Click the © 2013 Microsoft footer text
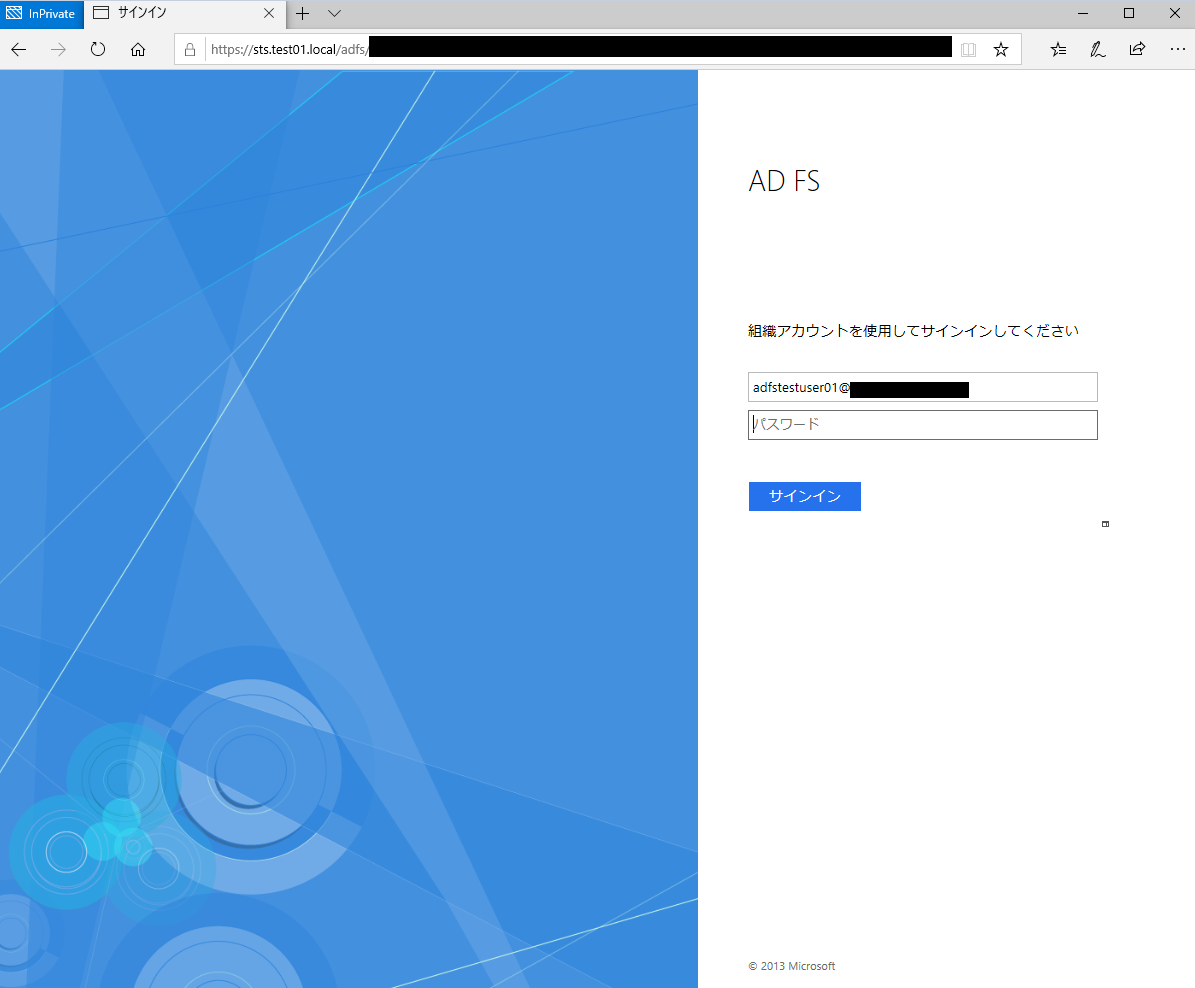The height and width of the screenshot is (988, 1195). pos(791,966)
